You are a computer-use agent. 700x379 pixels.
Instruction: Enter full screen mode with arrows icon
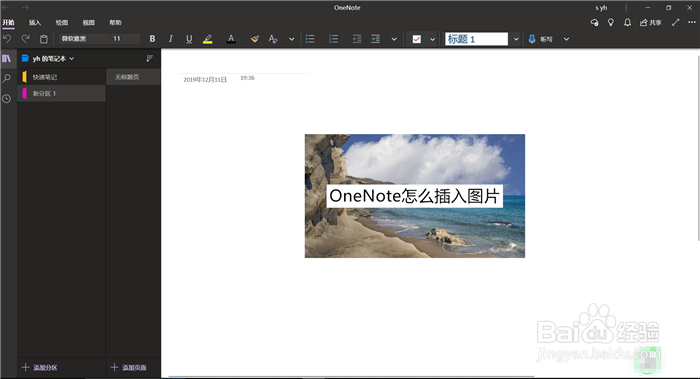click(x=675, y=22)
